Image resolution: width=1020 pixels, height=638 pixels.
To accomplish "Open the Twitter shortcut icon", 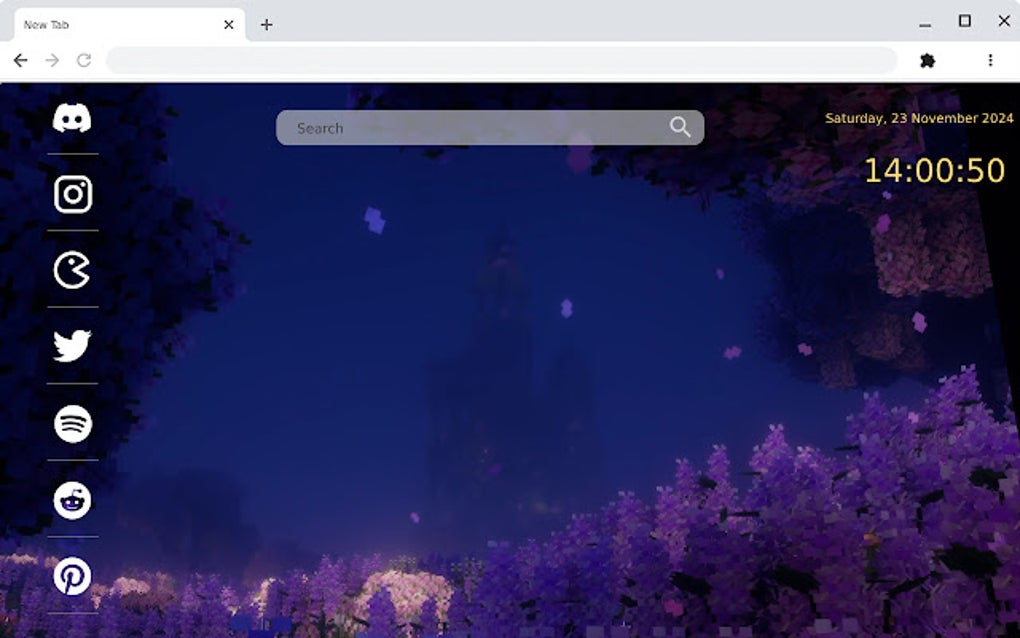I will [x=71, y=347].
